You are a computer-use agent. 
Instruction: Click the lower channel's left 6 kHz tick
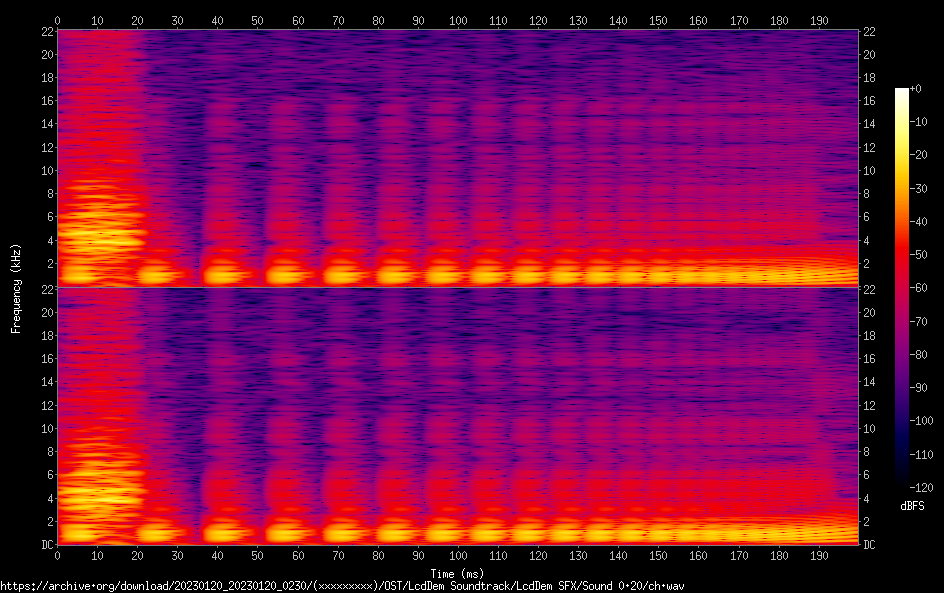[47, 475]
